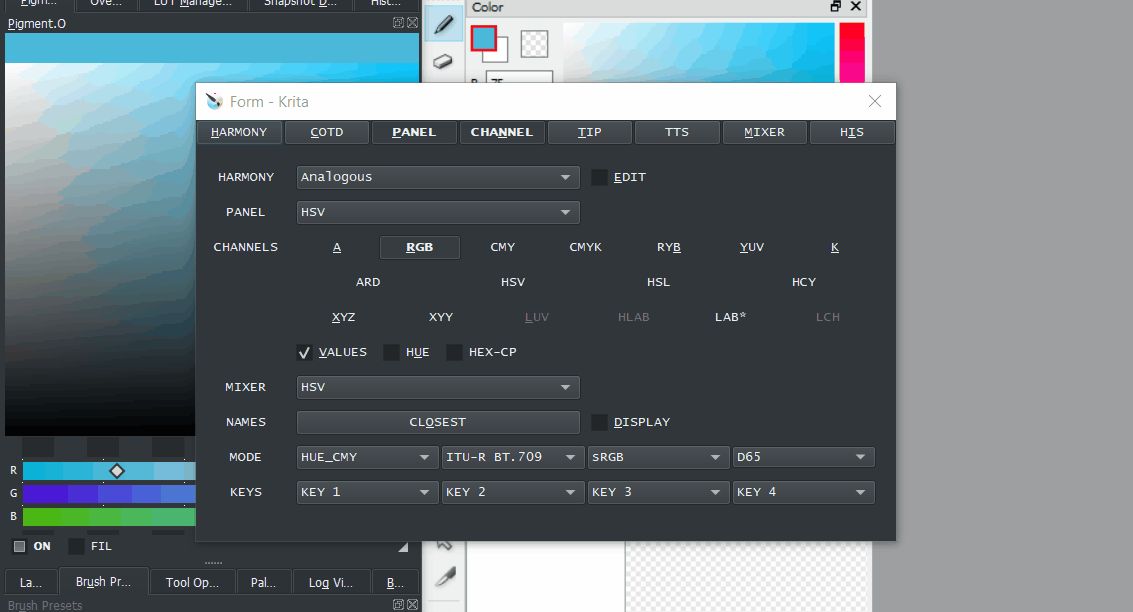The width and height of the screenshot is (1133, 612).
Task: Toggle the HIS button
Action: (852, 132)
